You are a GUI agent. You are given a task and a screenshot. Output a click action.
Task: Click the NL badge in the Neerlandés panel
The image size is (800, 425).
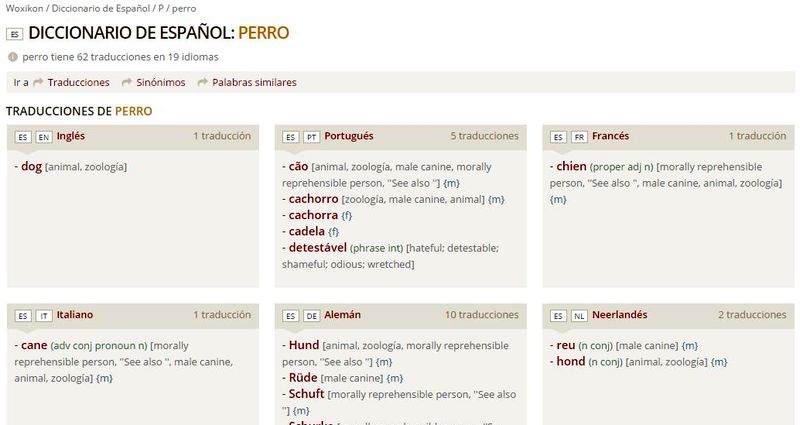(579, 316)
